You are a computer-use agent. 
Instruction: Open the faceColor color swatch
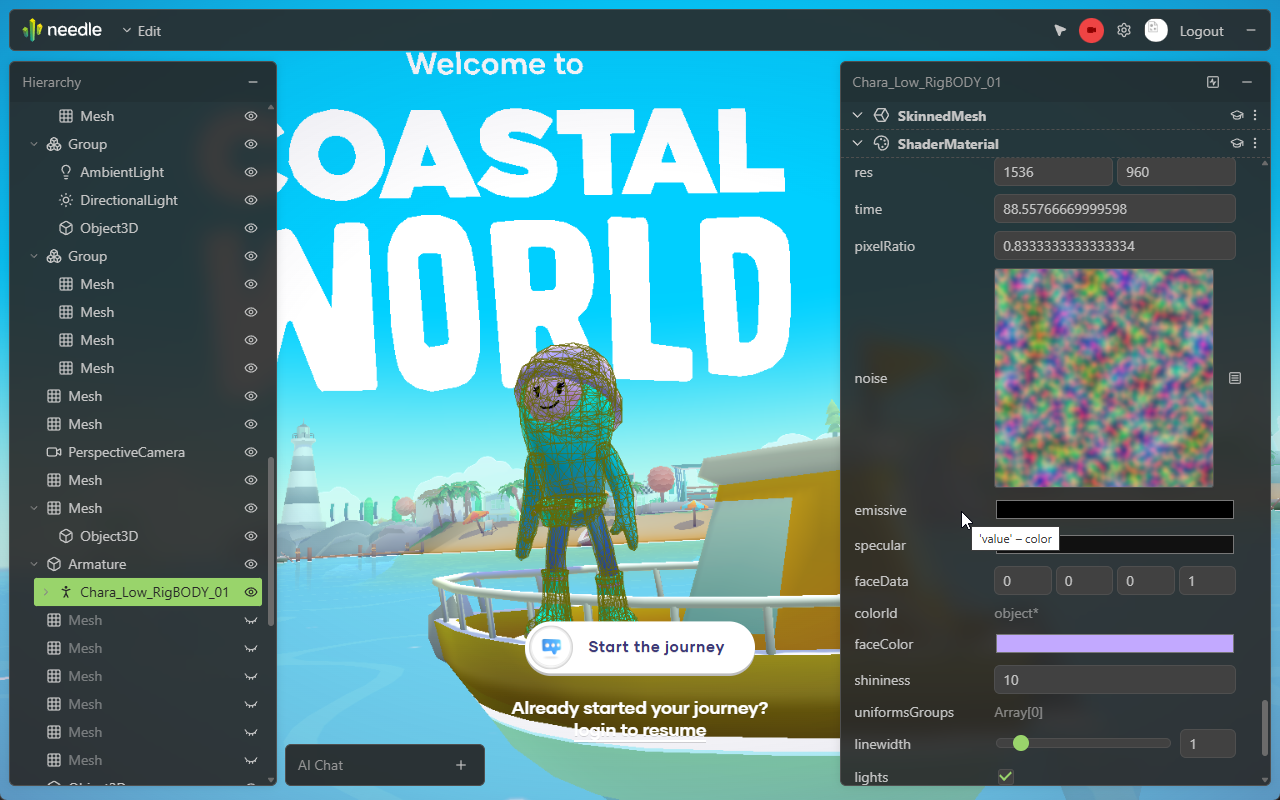pyautogui.click(x=1114, y=643)
